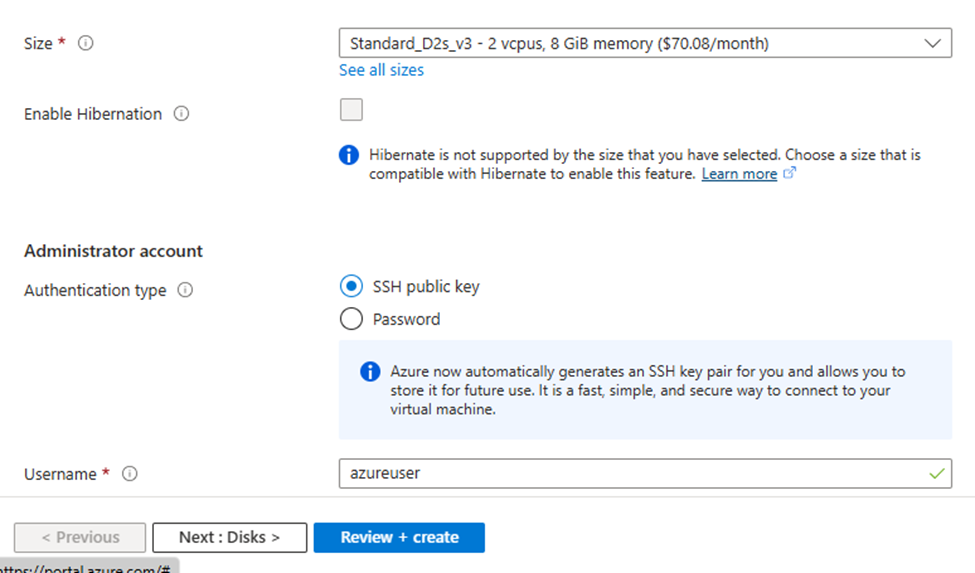Image resolution: width=975 pixels, height=573 pixels.
Task: Click the blue info icon in Hibernate notice
Action: click(x=349, y=155)
